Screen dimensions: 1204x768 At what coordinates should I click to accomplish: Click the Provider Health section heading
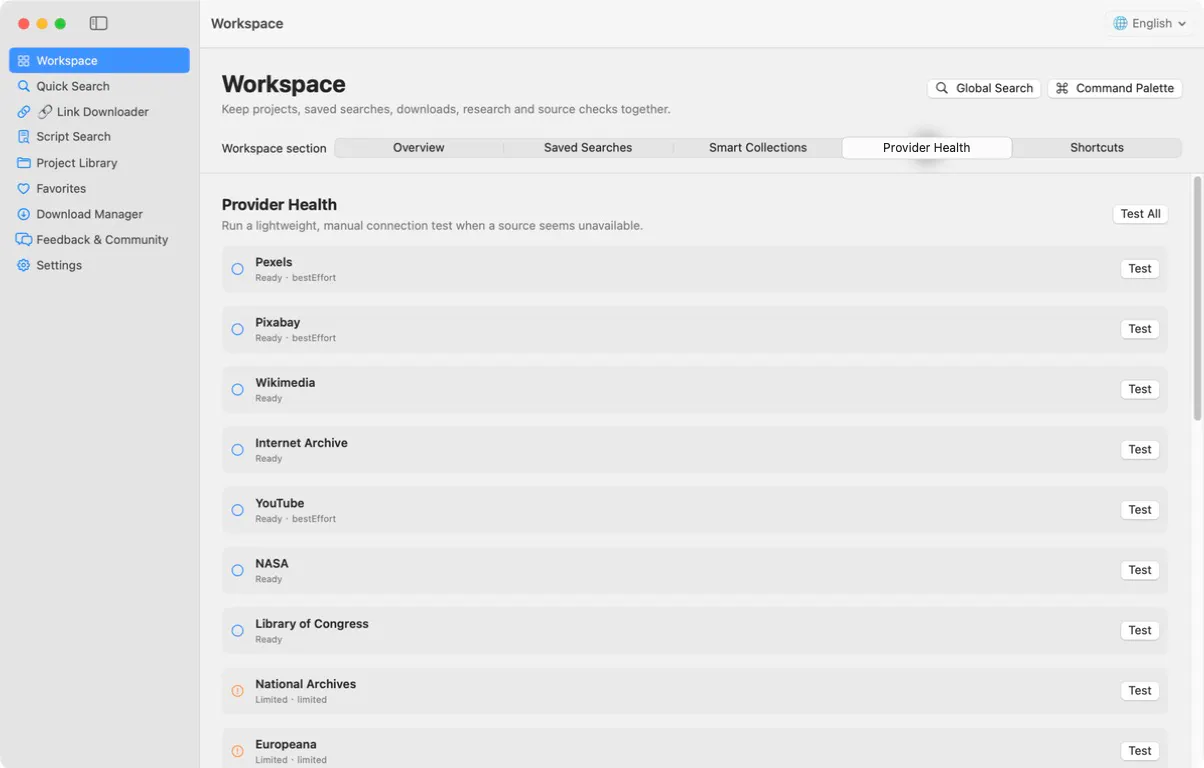(x=279, y=205)
